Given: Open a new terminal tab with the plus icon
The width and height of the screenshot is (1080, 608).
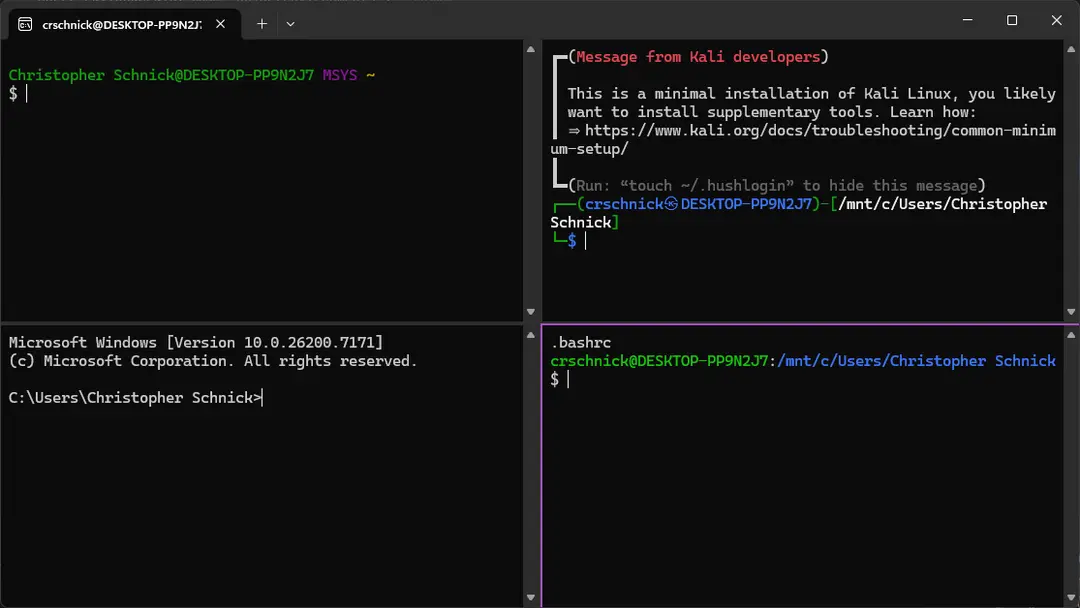Looking at the screenshot, I should pyautogui.click(x=262, y=23).
